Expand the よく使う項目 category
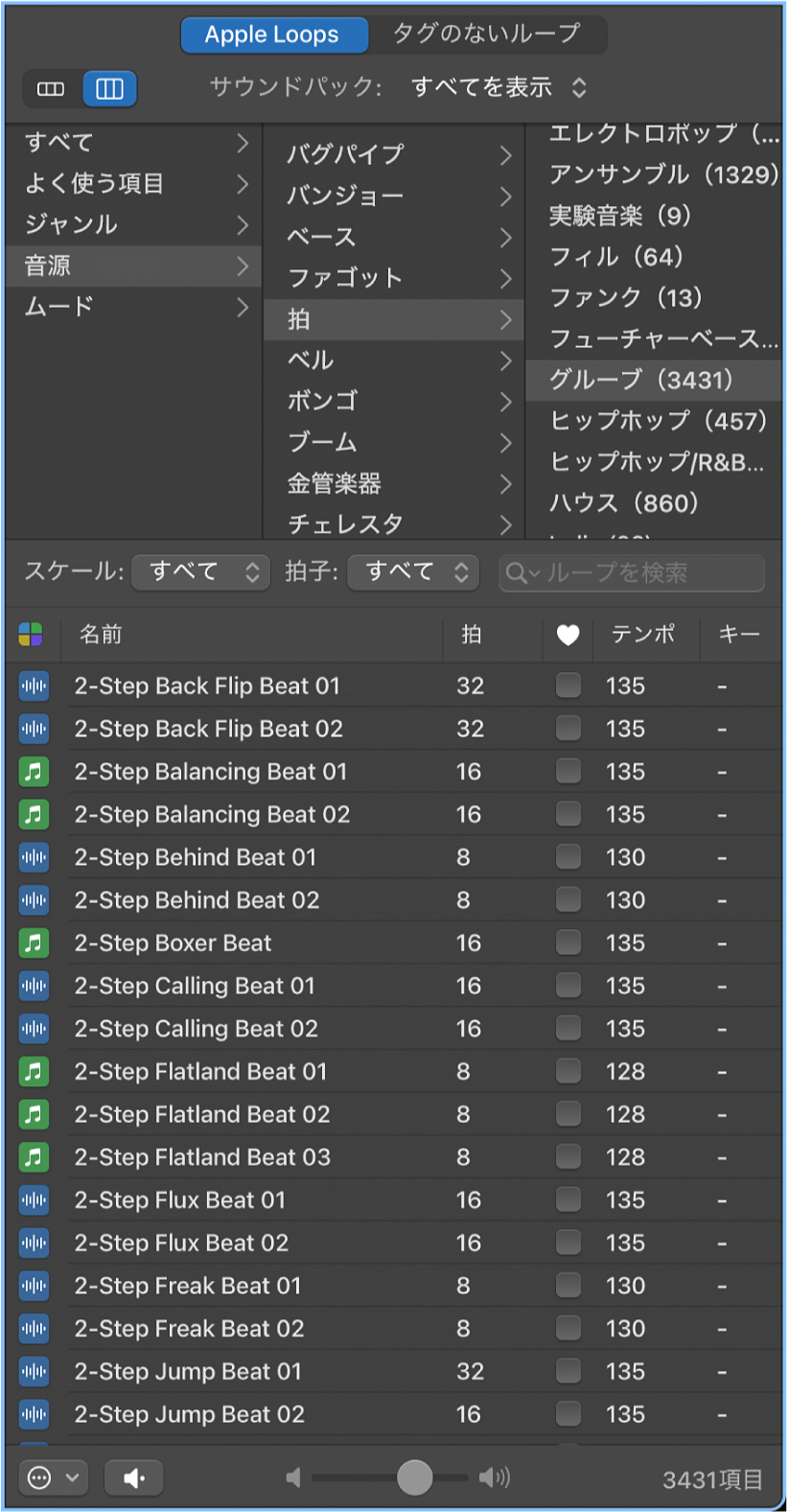788x1512 pixels. click(x=243, y=184)
